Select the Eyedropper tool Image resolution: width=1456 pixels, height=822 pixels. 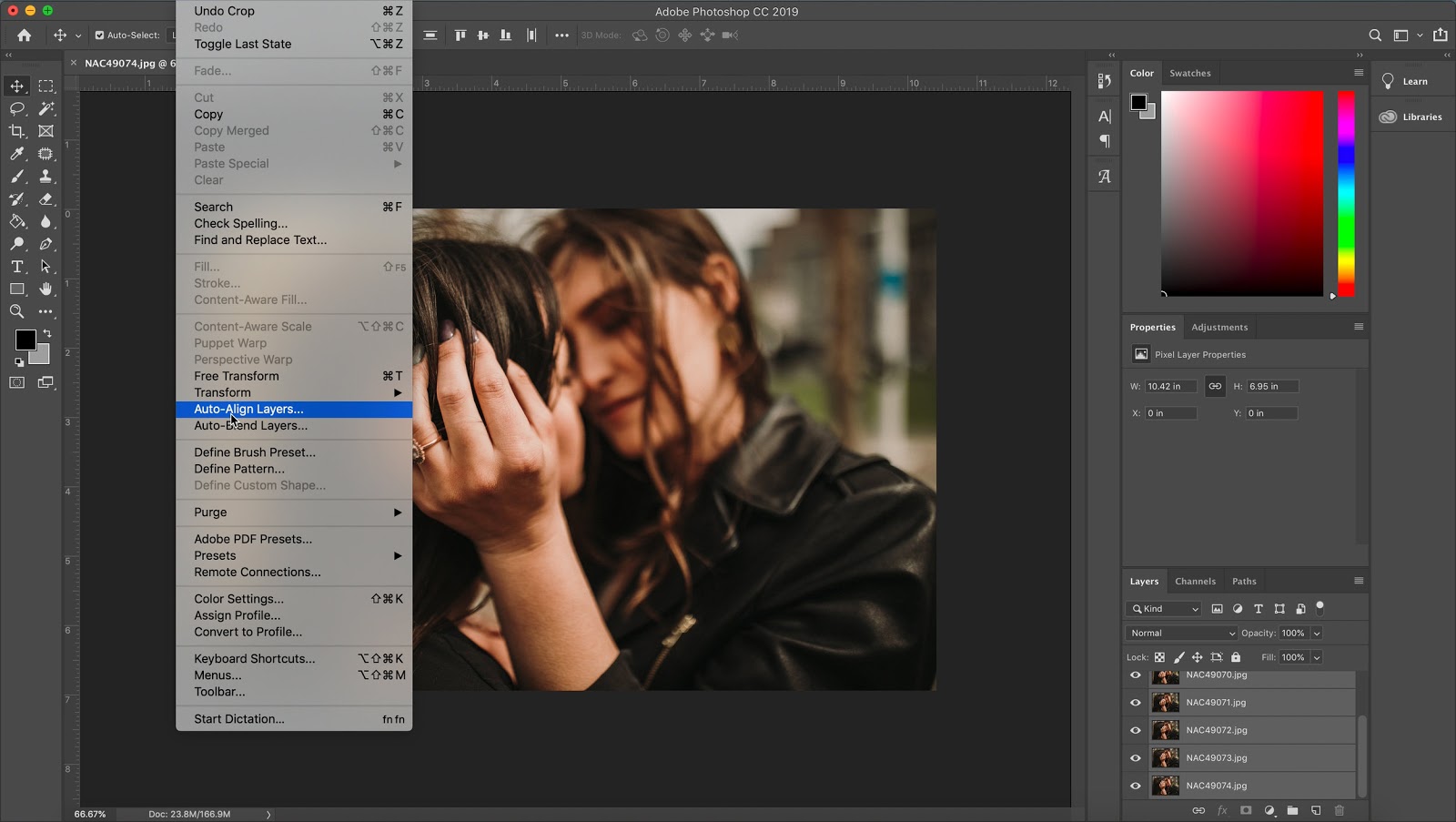(16, 154)
